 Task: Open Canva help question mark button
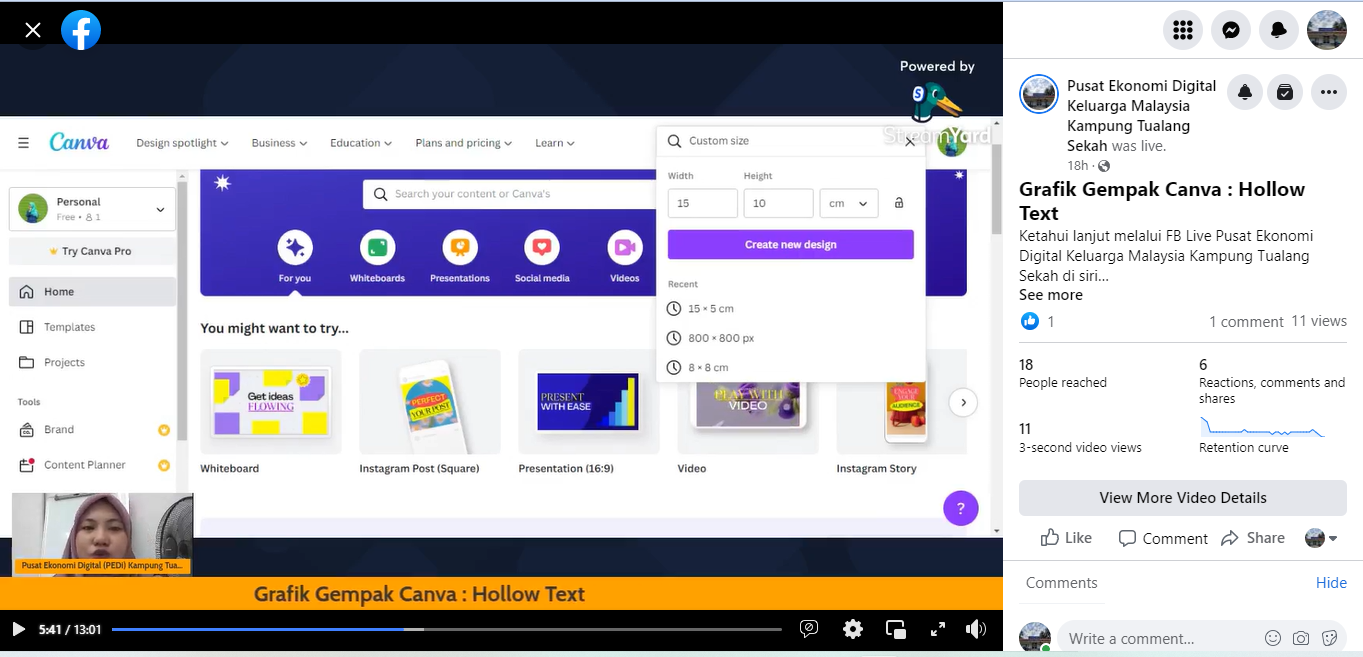961,508
